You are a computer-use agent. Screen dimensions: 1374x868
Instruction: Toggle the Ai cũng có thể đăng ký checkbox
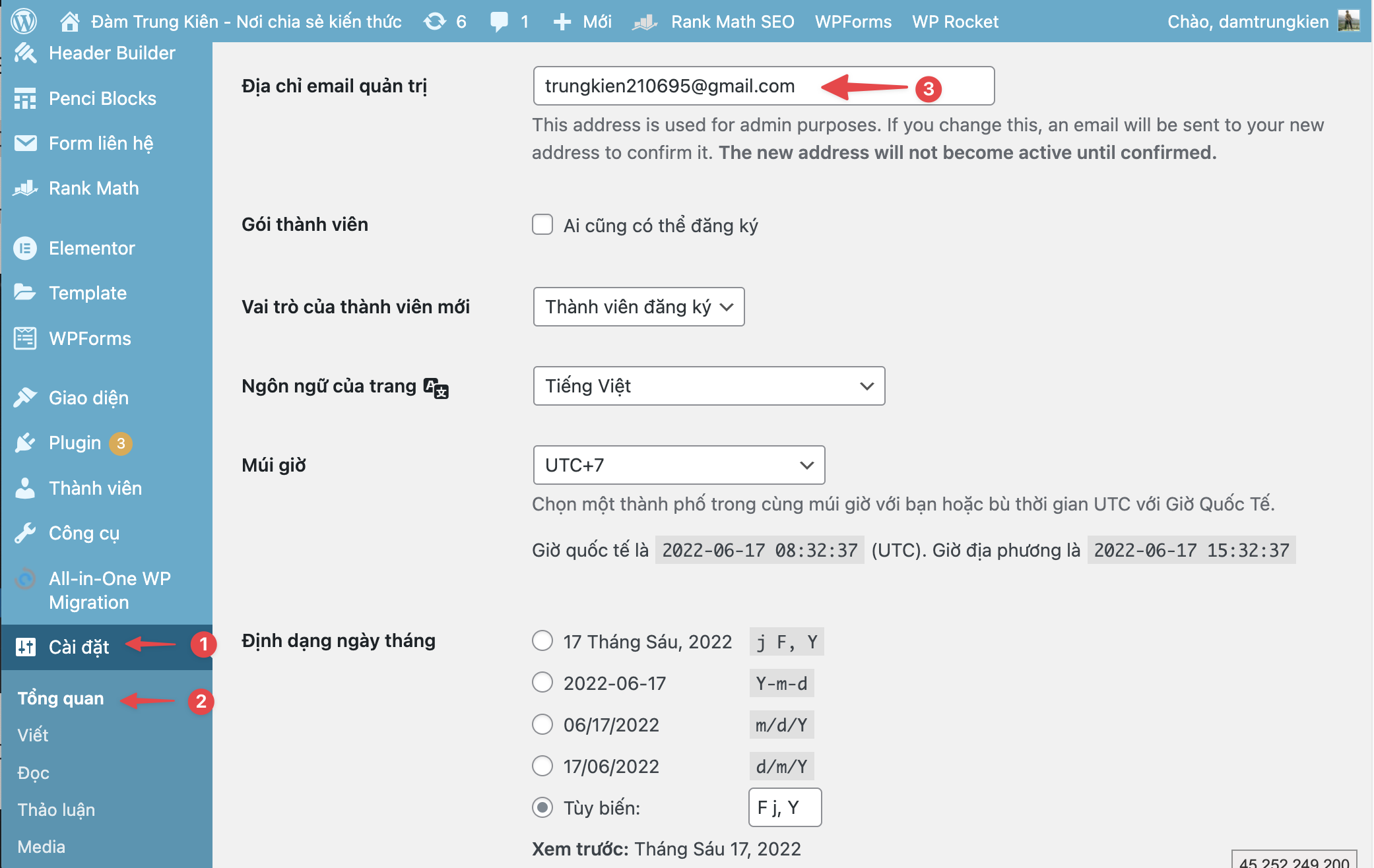(x=542, y=224)
